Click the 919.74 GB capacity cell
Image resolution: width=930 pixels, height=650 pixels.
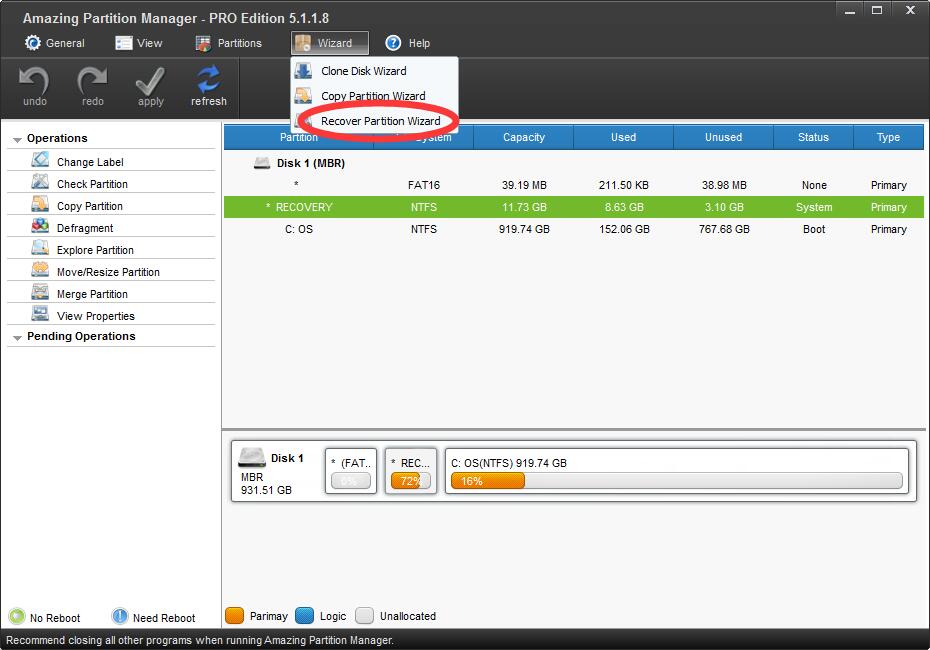point(524,229)
